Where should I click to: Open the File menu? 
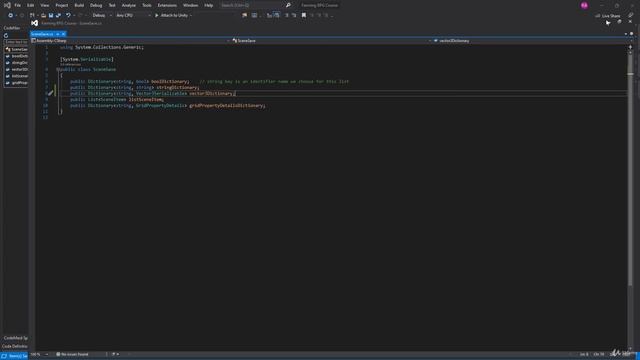[x=18, y=5]
